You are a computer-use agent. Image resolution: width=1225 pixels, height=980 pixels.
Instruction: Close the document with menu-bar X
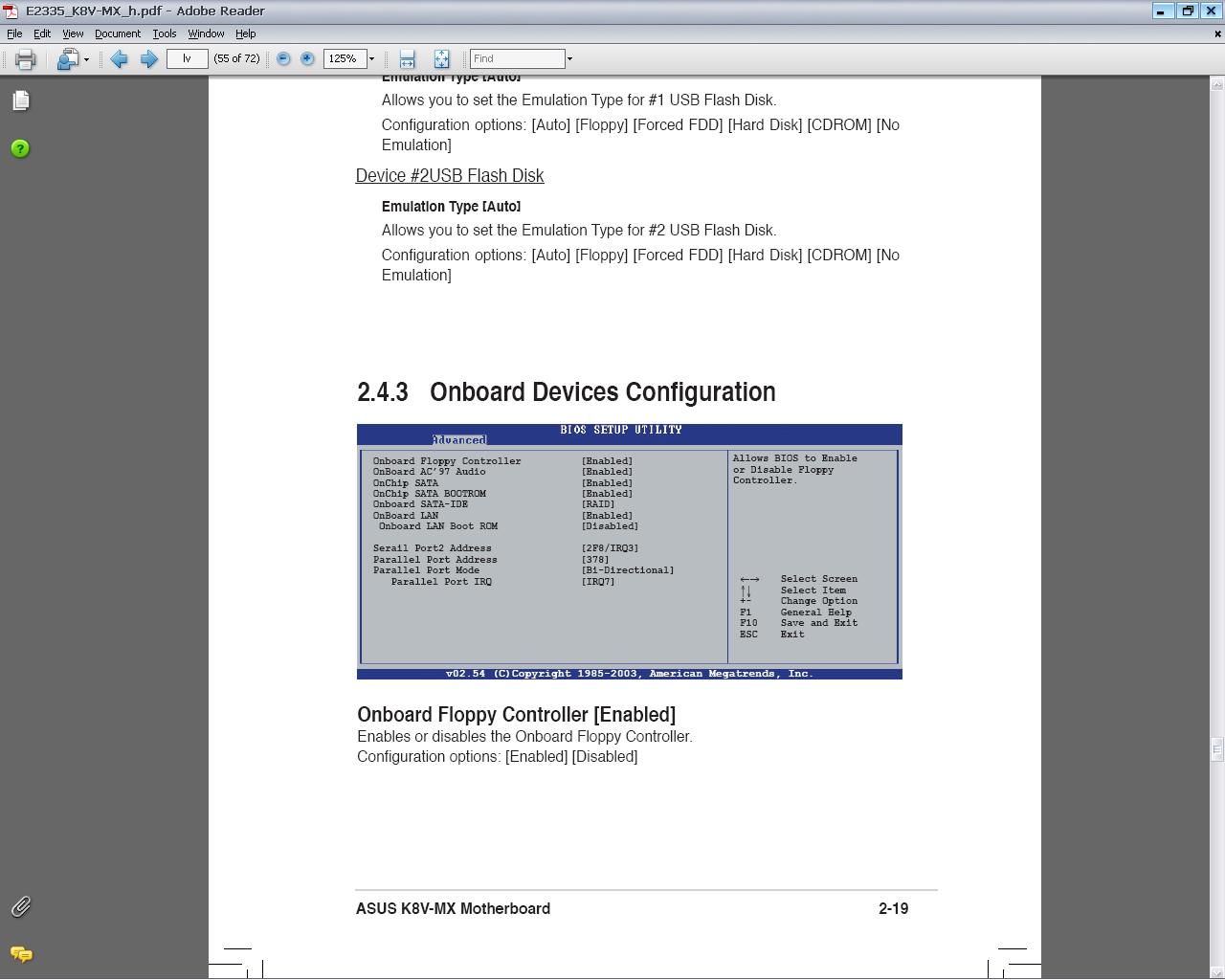pos(1217,33)
